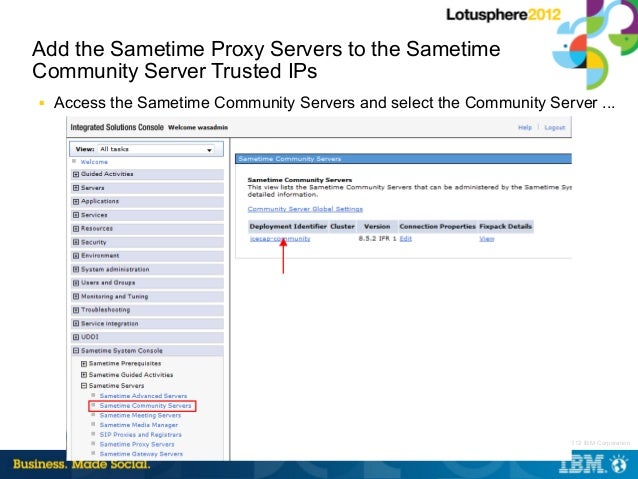Screen dimensions: 638x479
Task: Expand the Security section
Action: (76, 242)
